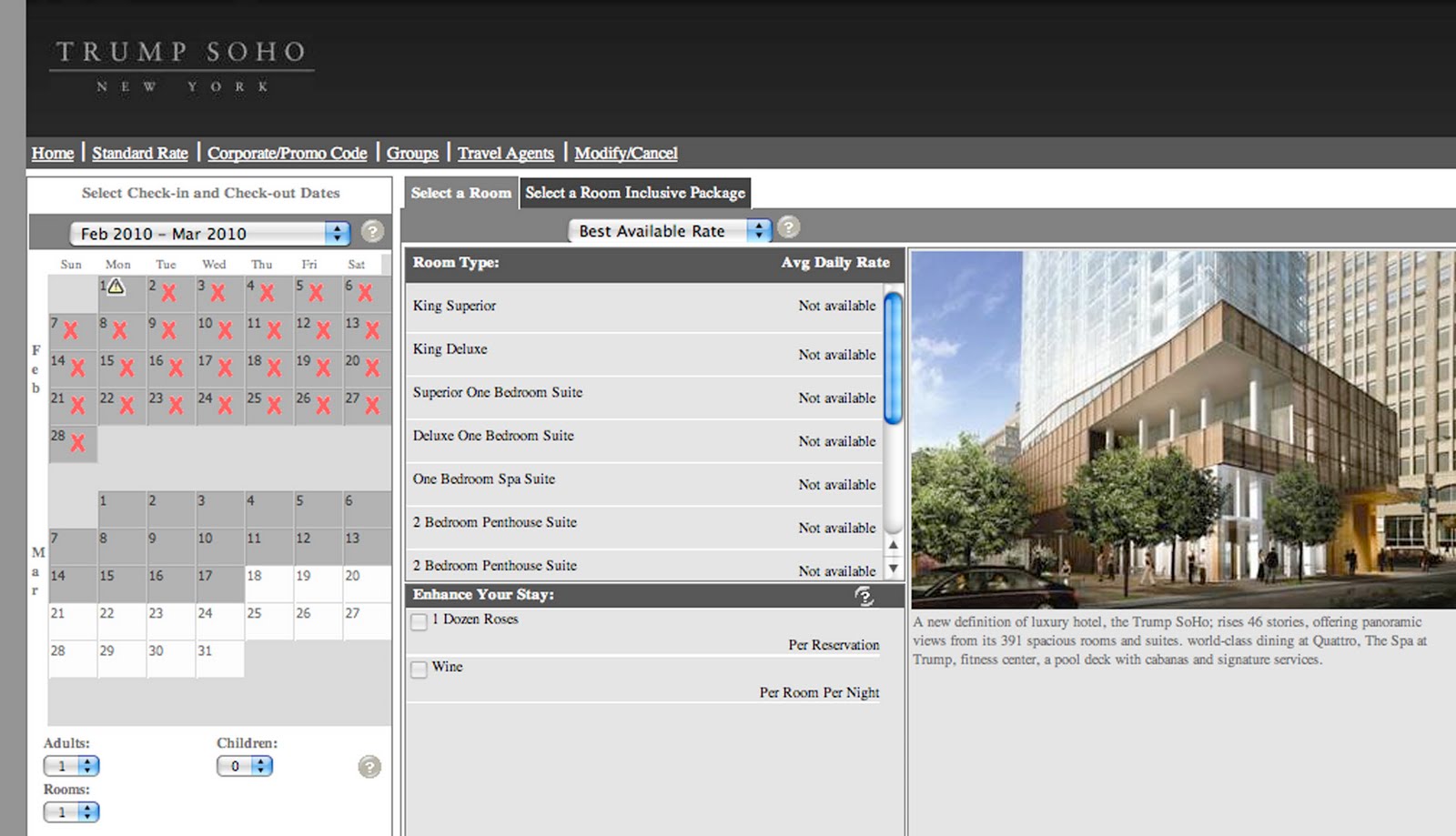Click Not available rate for King Deluxe

click(837, 355)
